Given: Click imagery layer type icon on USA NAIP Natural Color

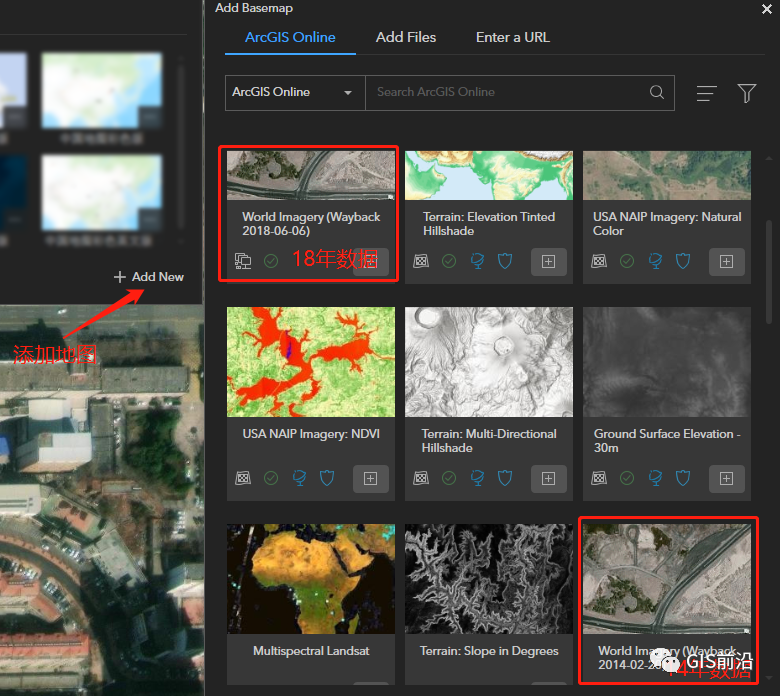Looking at the screenshot, I should point(599,261).
